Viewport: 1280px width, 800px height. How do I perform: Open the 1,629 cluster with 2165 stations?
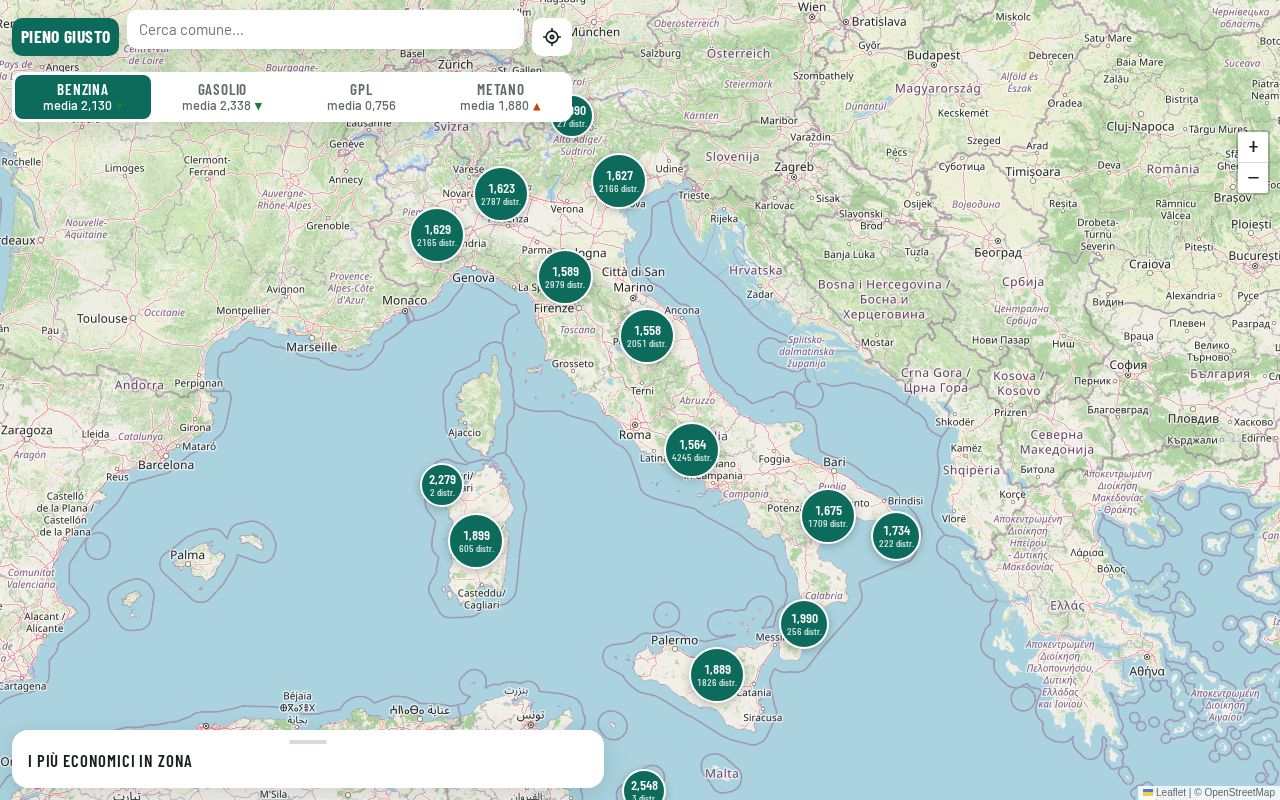click(x=437, y=235)
